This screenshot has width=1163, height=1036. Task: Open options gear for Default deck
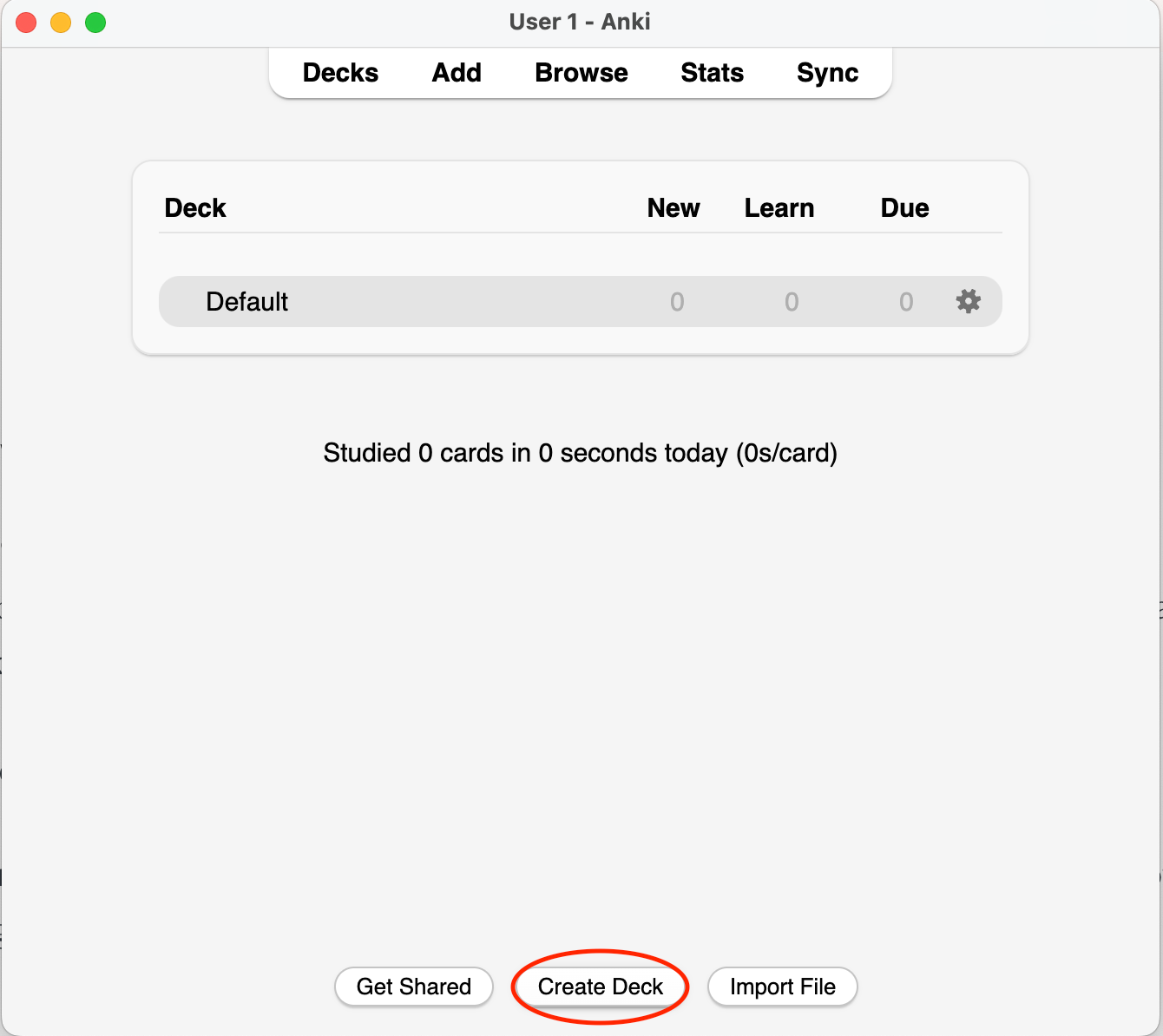968,301
